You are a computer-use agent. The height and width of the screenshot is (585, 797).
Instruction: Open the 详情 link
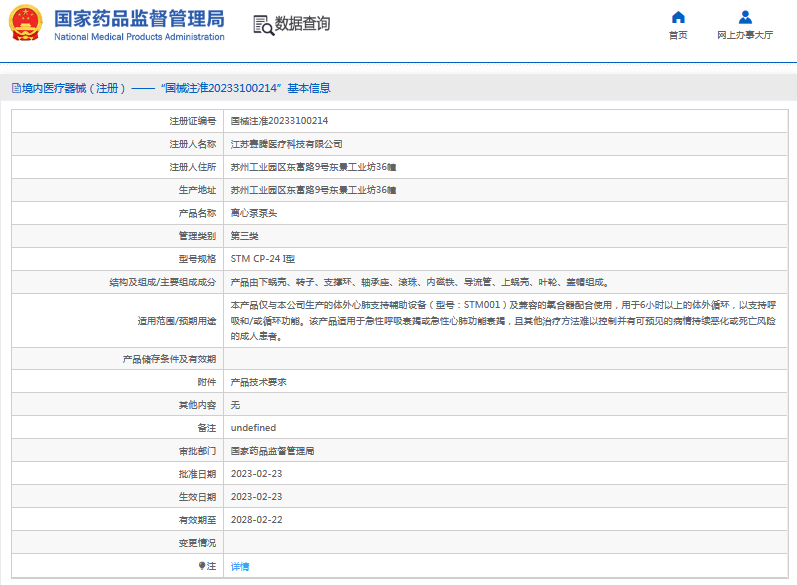(x=240, y=566)
